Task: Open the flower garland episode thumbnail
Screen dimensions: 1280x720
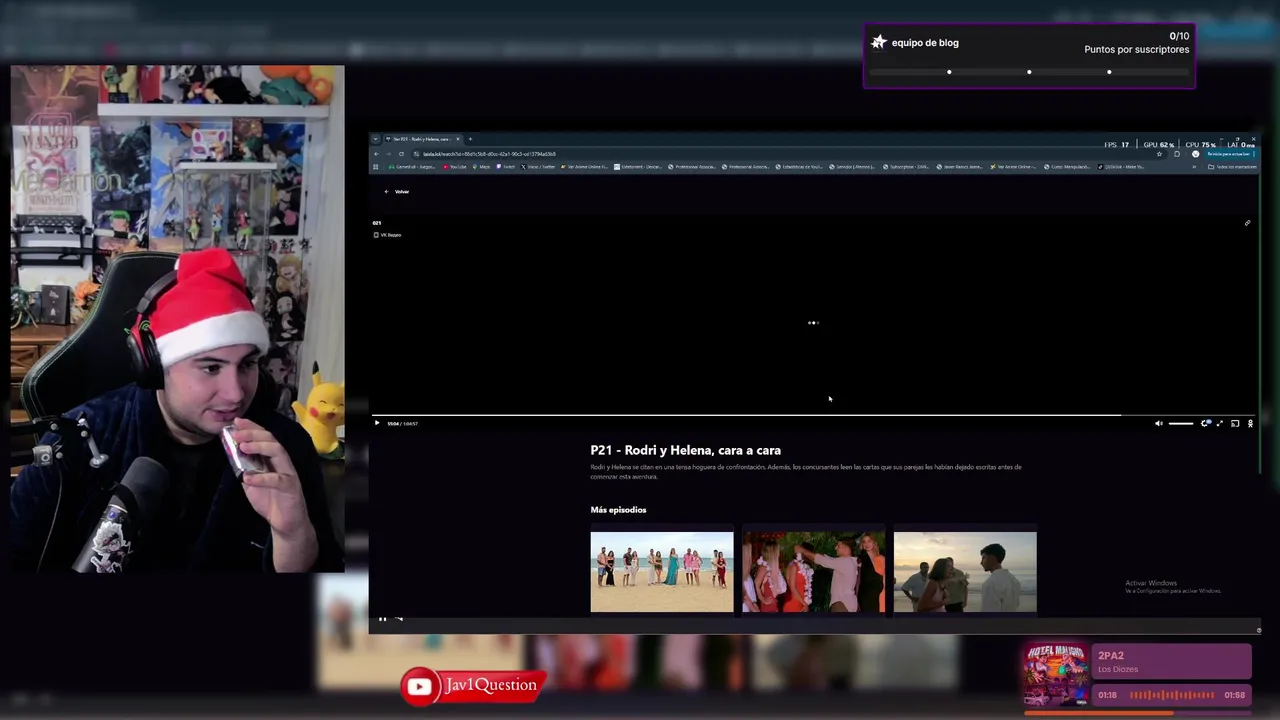Action: pos(813,571)
